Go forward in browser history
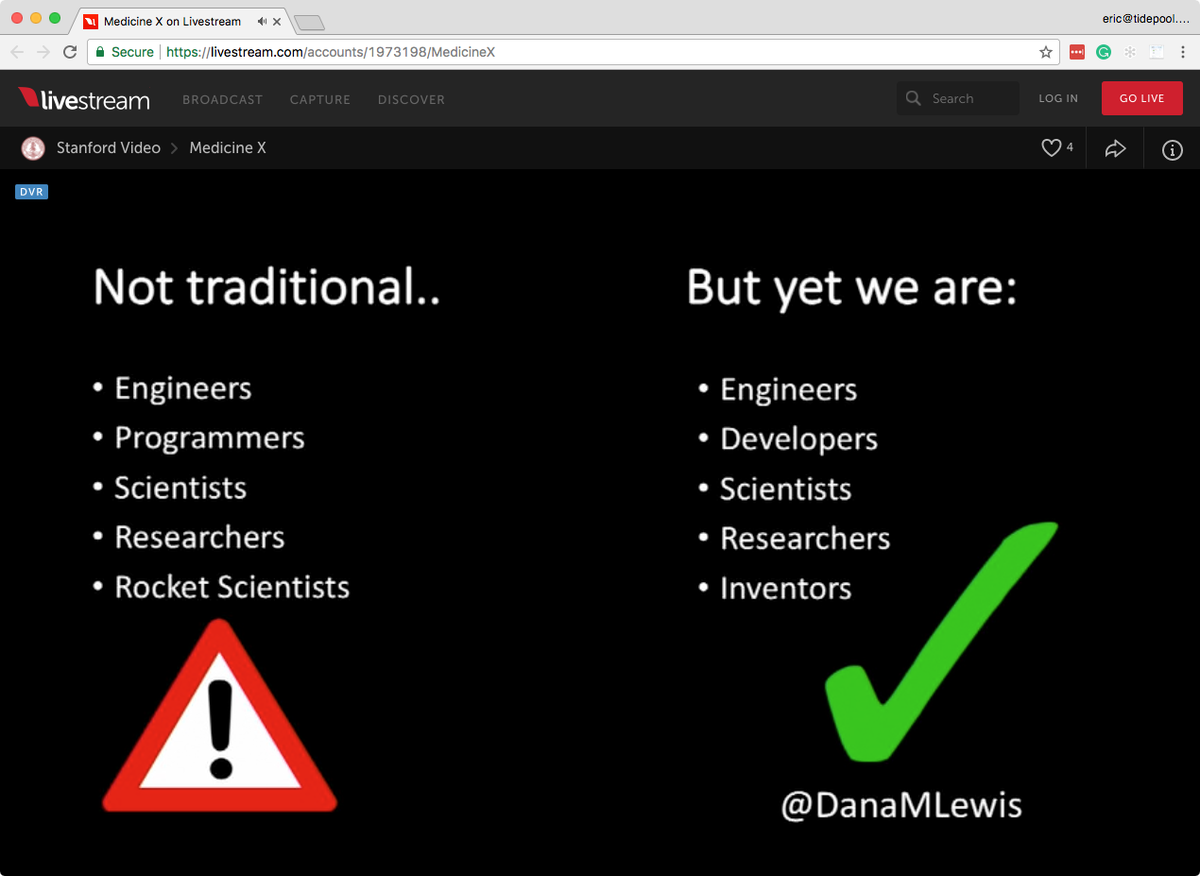Image resolution: width=1200 pixels, height=876 pixels. (44, 52)
